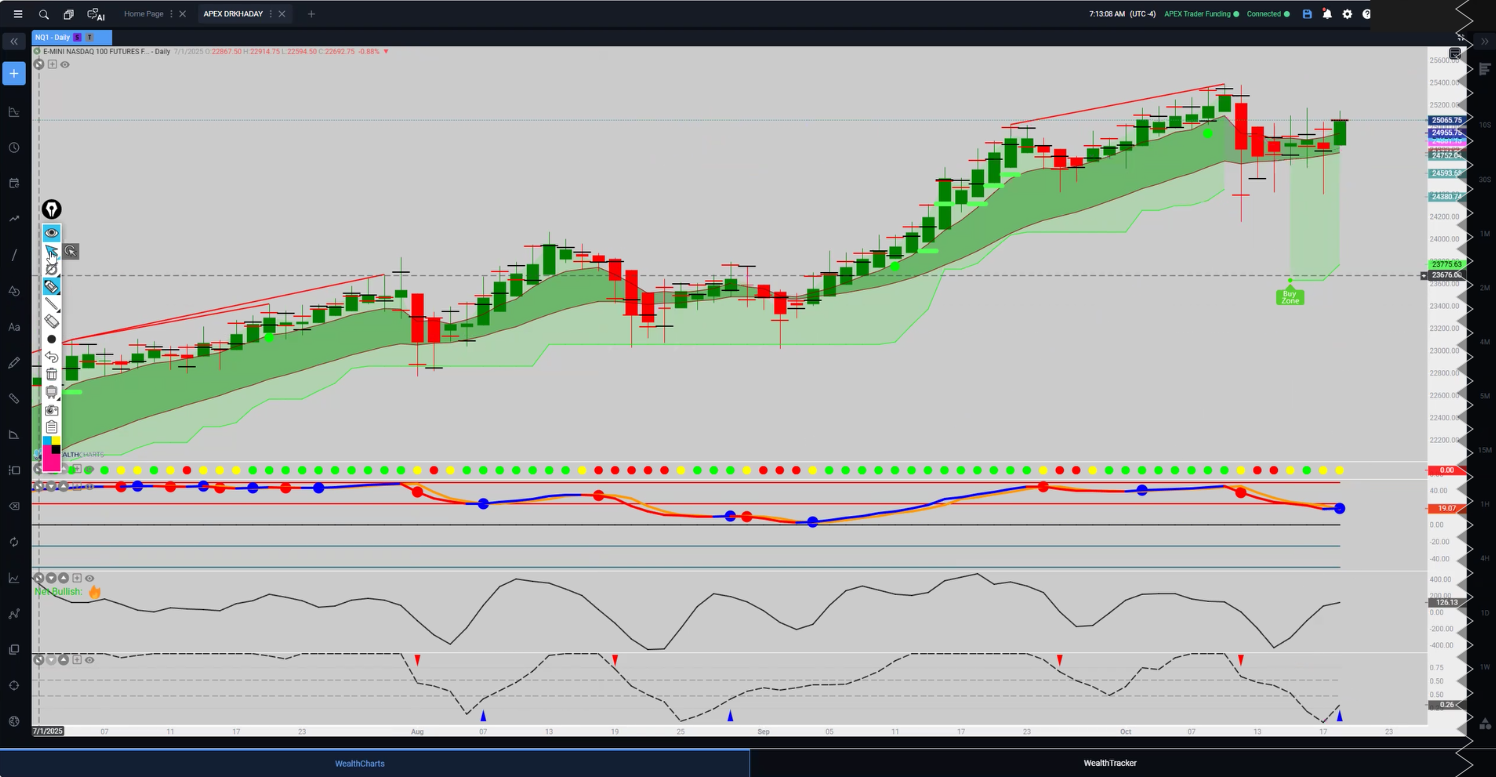The width and height of the screenshot is (1496, 777).
Task: Click the search magnifier in top bar
Action: click(44, 14)
